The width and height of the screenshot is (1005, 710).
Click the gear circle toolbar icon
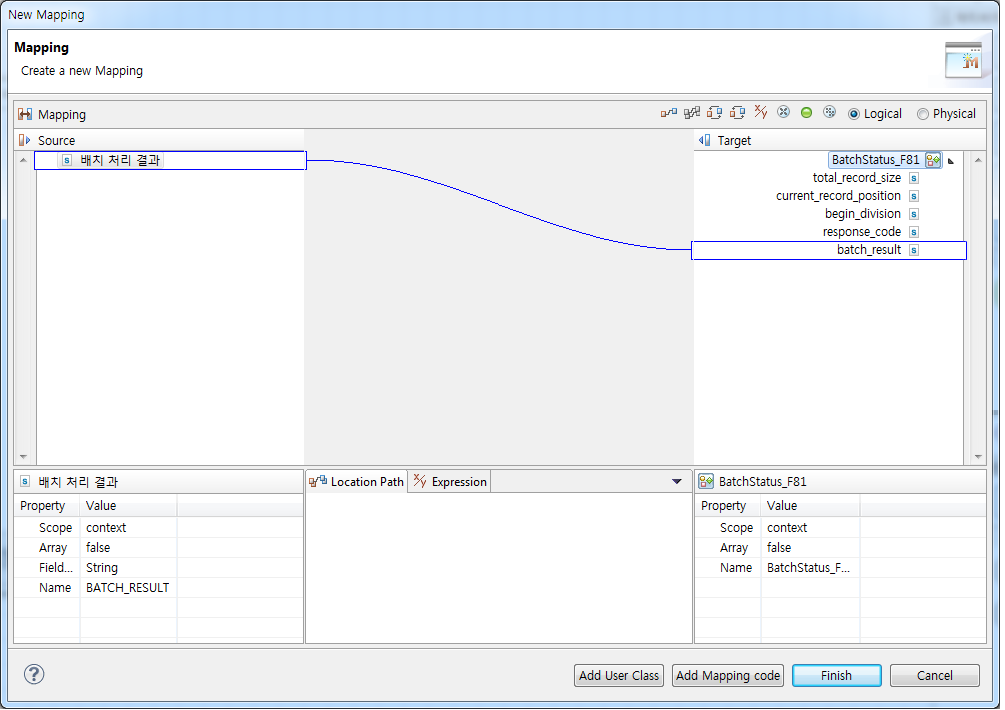(829, 112)
